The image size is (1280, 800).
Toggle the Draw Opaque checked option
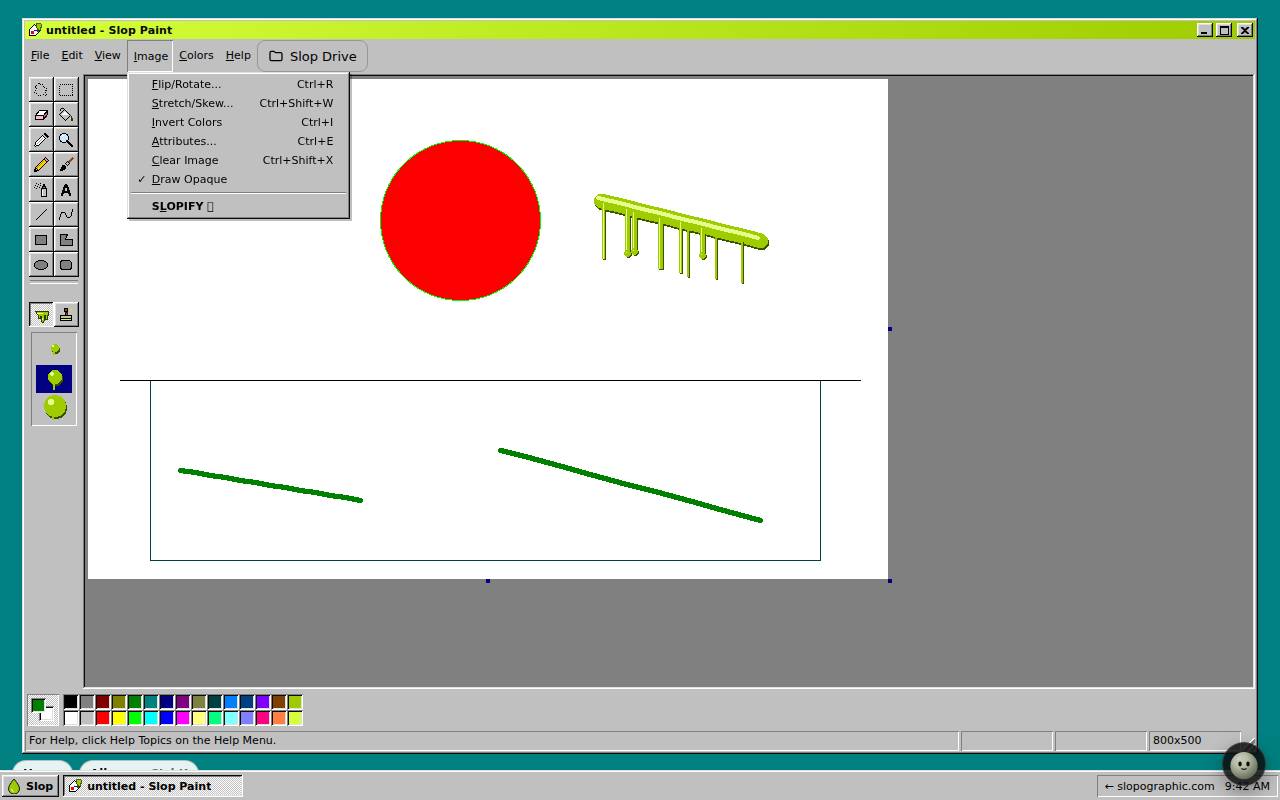click(x=238, y=179)
